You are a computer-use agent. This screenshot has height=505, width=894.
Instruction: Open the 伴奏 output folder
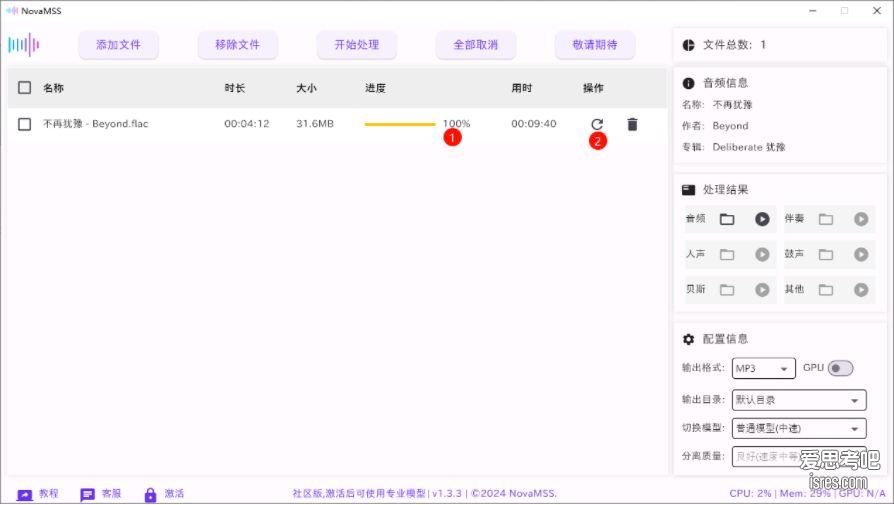(x=826, y=219)
